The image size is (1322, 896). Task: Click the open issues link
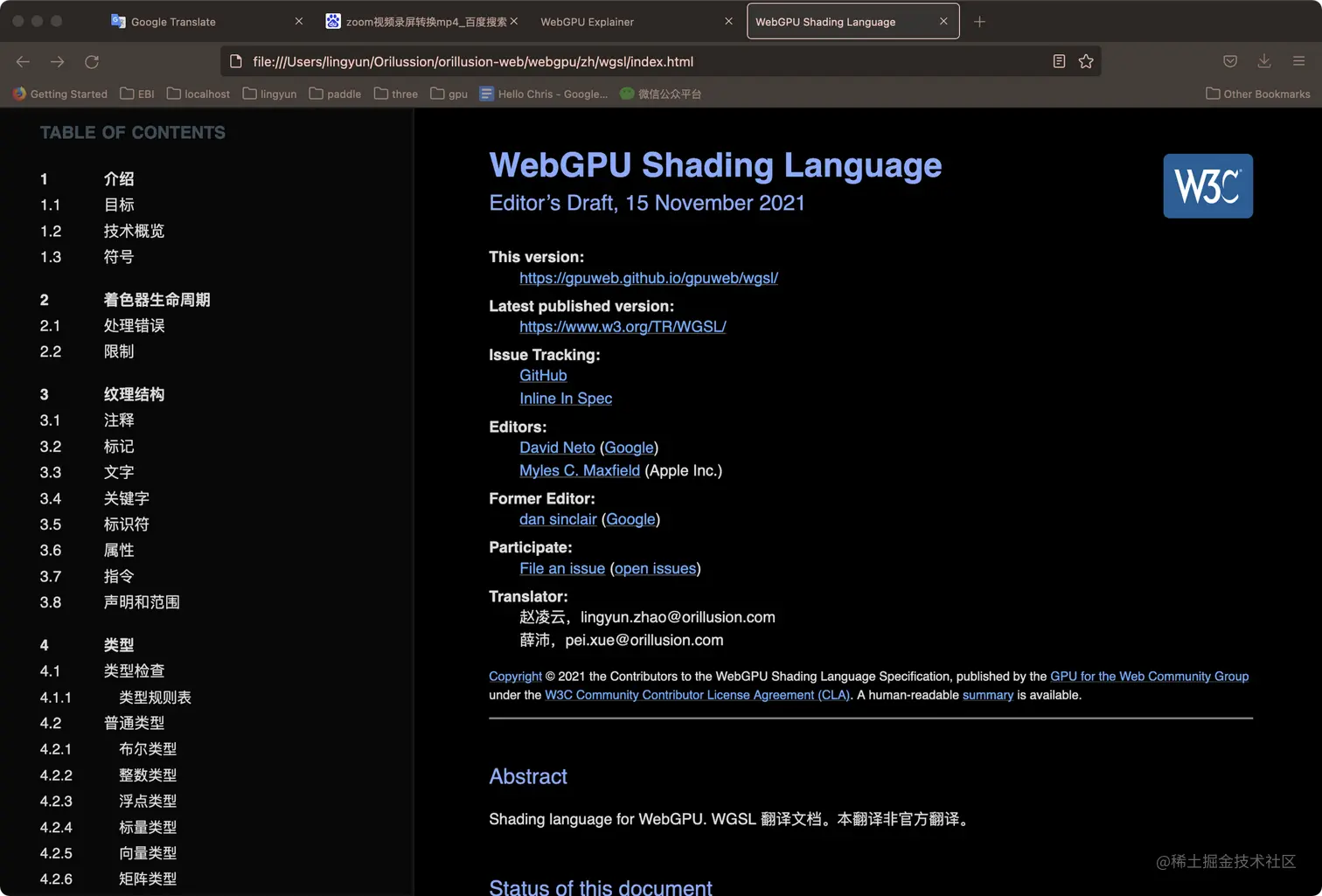(656, 568)
